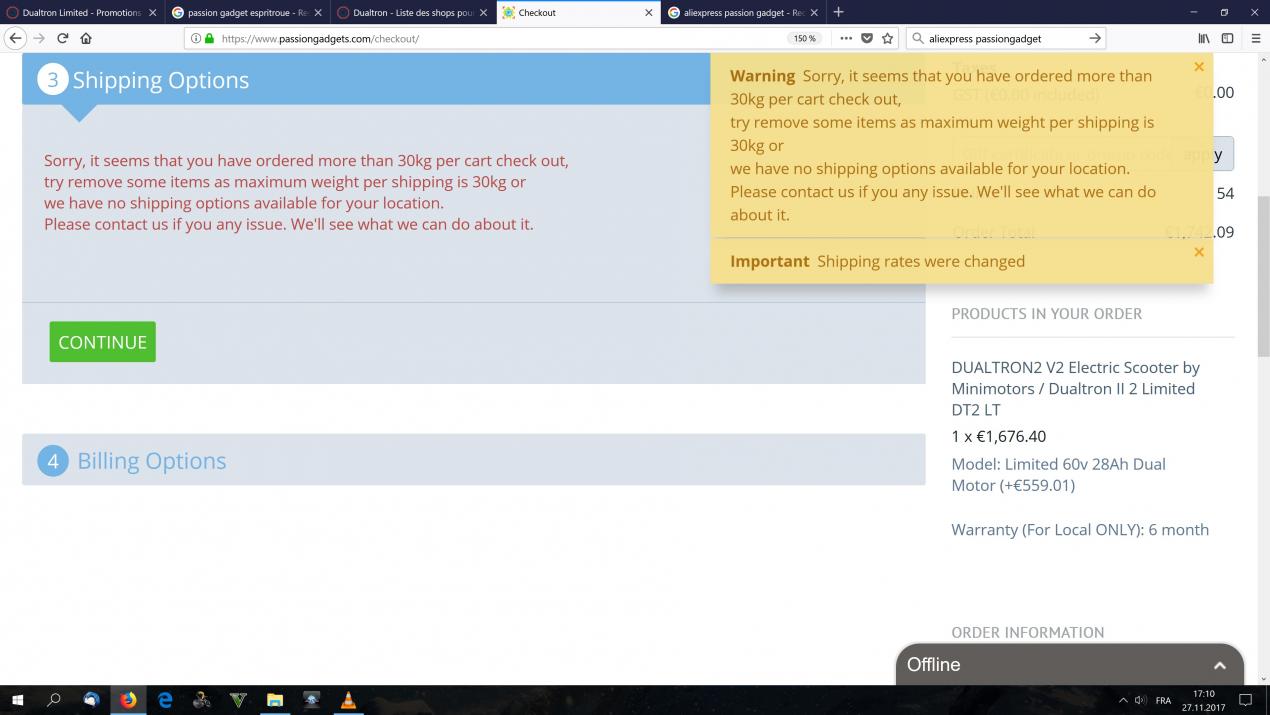This screenshot has width=1270, height=715.
Task: Close the Dualtron Limited - Promotions tab
Action: pos(152,13)
